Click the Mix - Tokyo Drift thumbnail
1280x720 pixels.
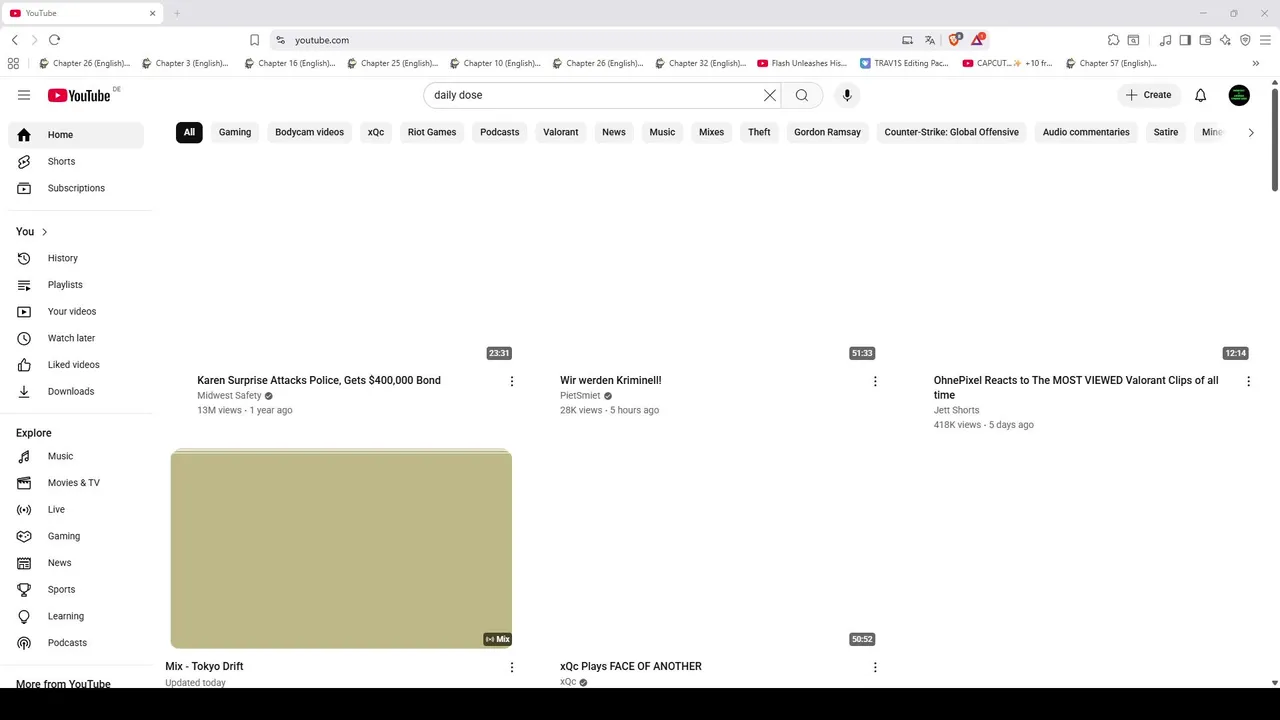[341, 549]
